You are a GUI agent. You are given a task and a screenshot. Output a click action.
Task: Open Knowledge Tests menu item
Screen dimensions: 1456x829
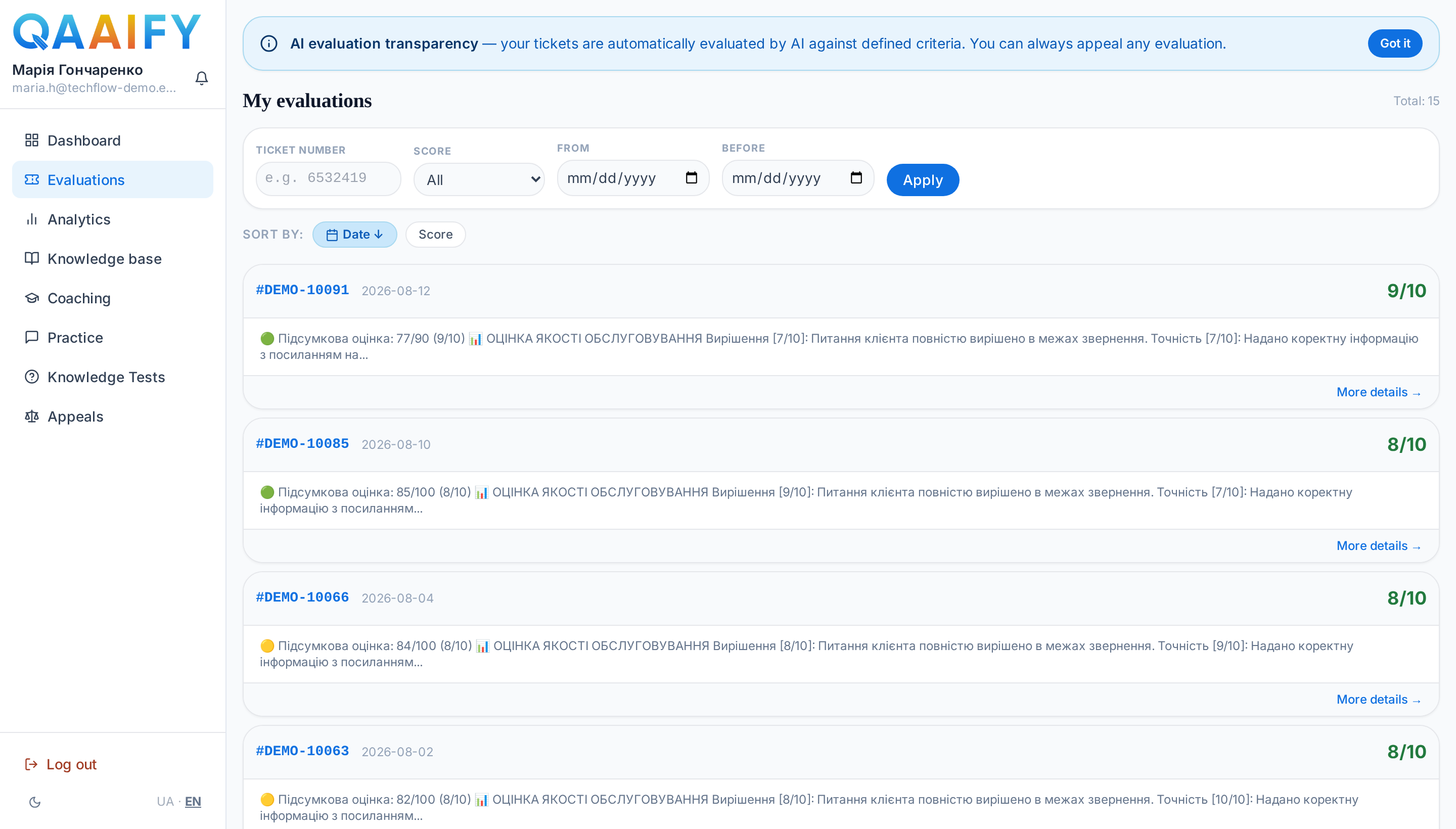click(113, 377)
